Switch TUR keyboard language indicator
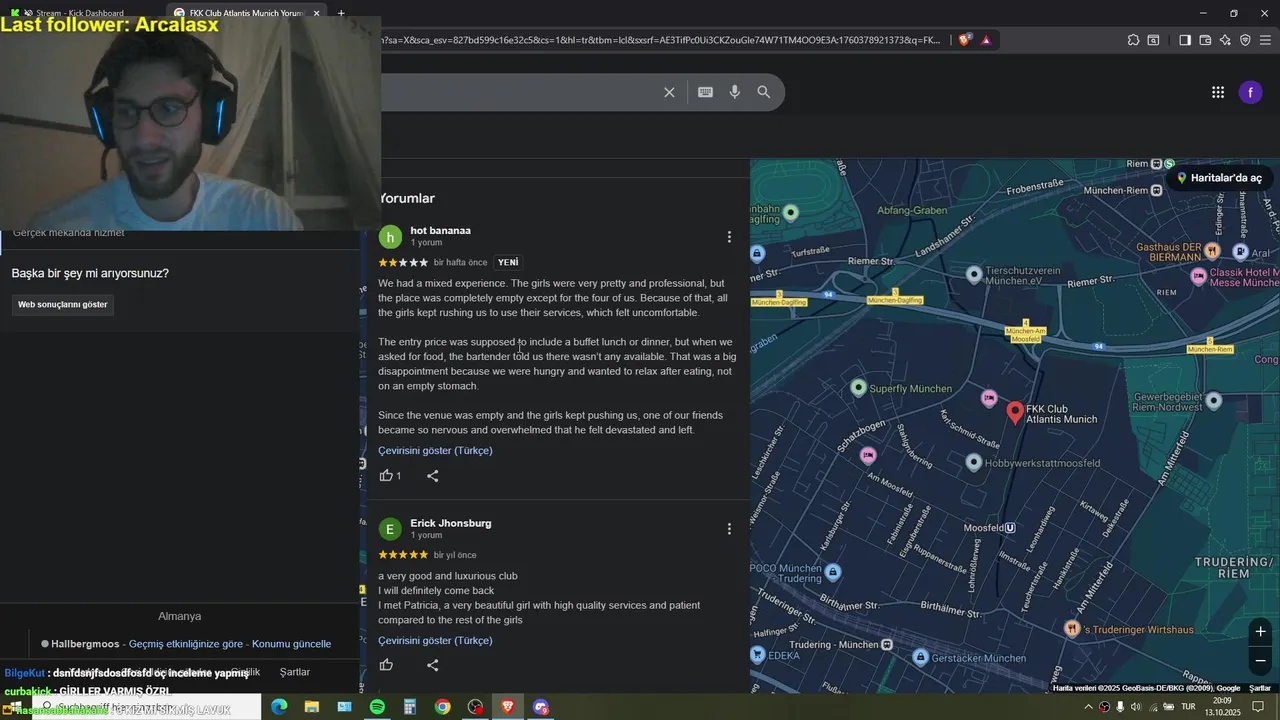 click(1188, 707)
